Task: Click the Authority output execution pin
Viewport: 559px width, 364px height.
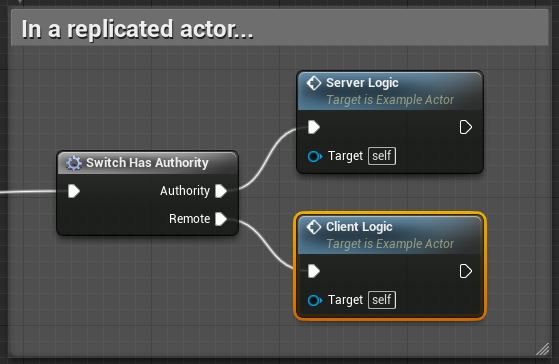Action: pos(221,191)
